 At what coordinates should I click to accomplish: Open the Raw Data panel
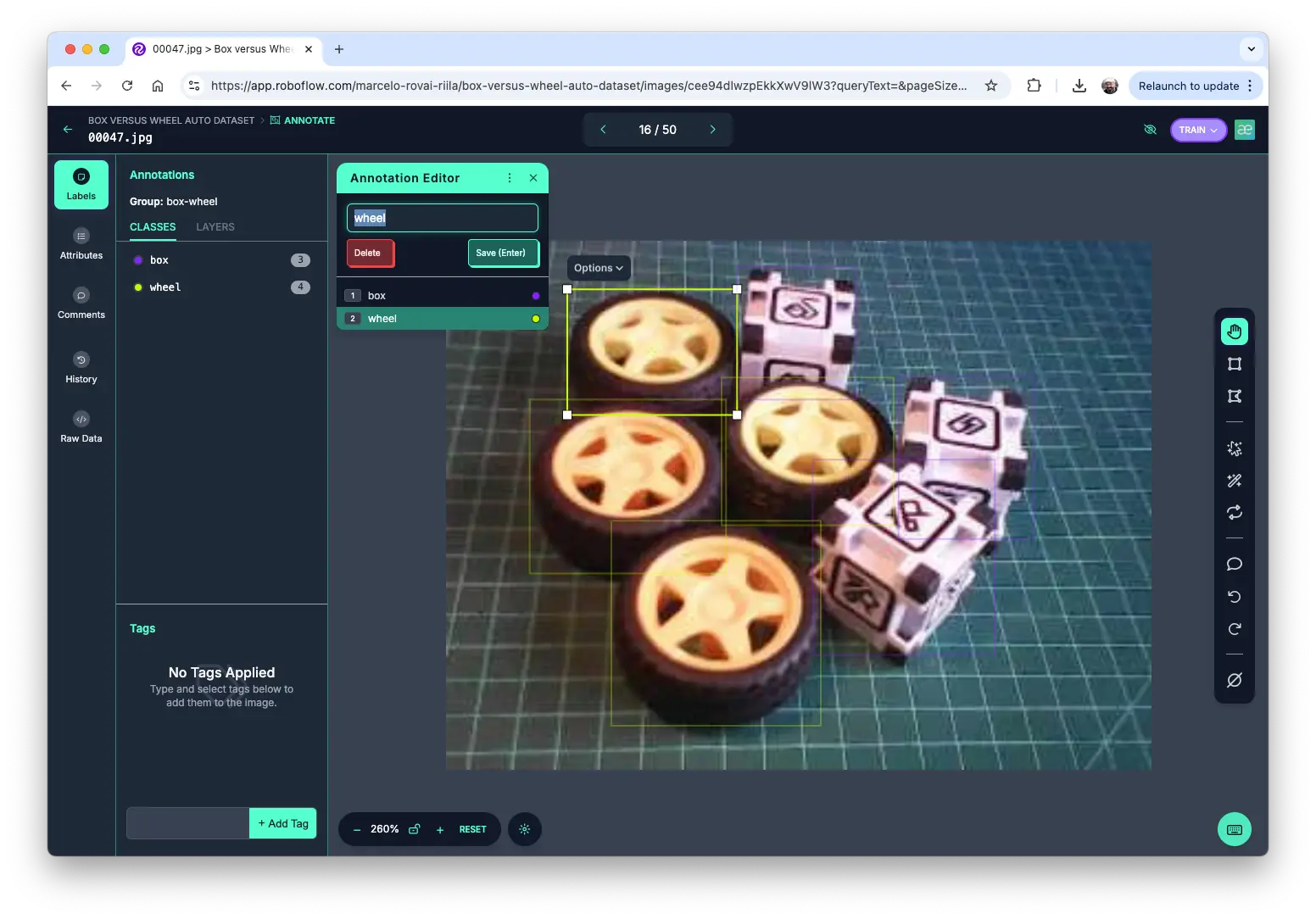coord(81,426)
